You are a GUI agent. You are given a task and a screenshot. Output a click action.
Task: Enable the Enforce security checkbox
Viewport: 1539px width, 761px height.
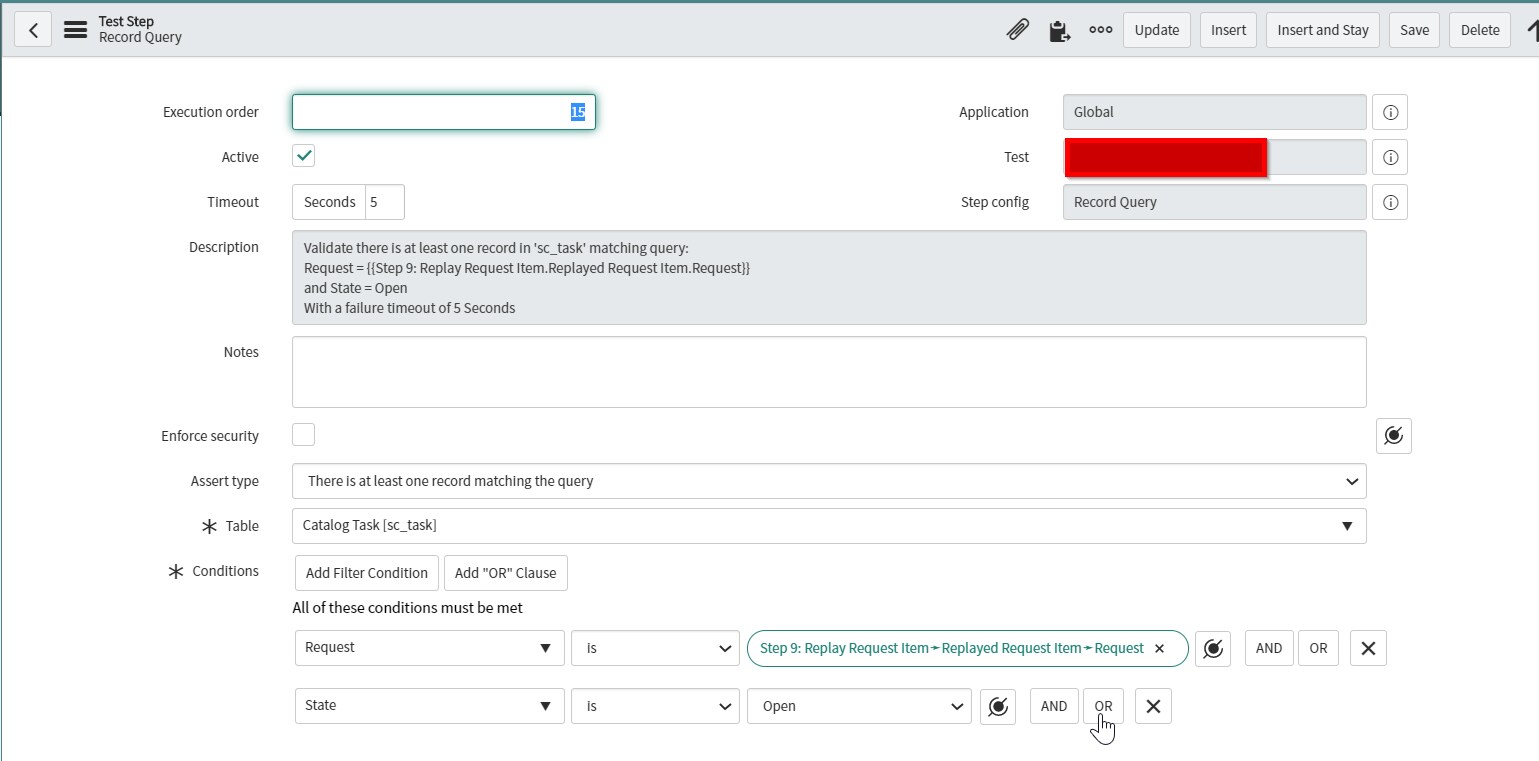pyautogui.click(x=304, y=435)
